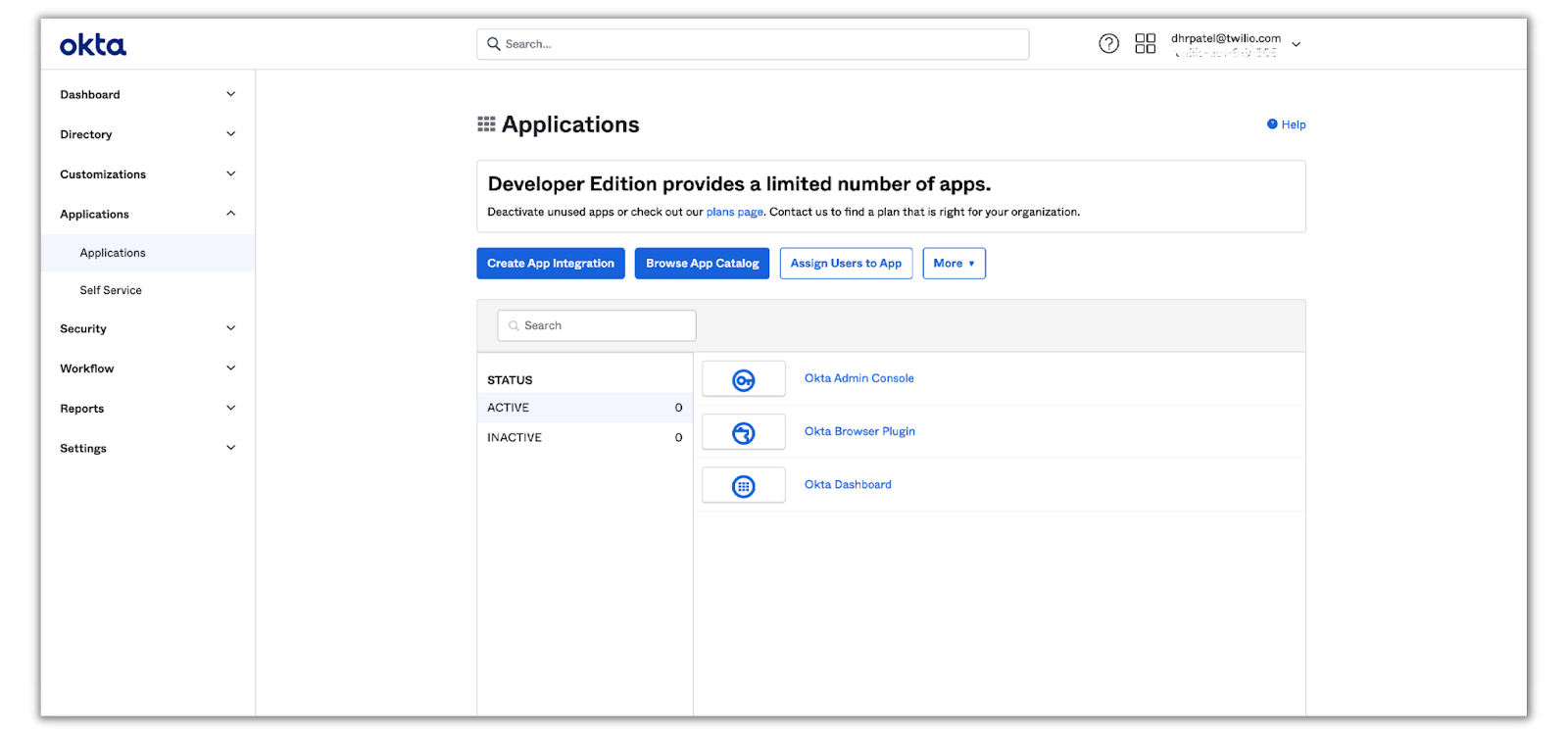Viewport: 1568px width, 735px height.
Task: Open the dhrpatel@twilio.com account menu
Action: click(1236, 44)
